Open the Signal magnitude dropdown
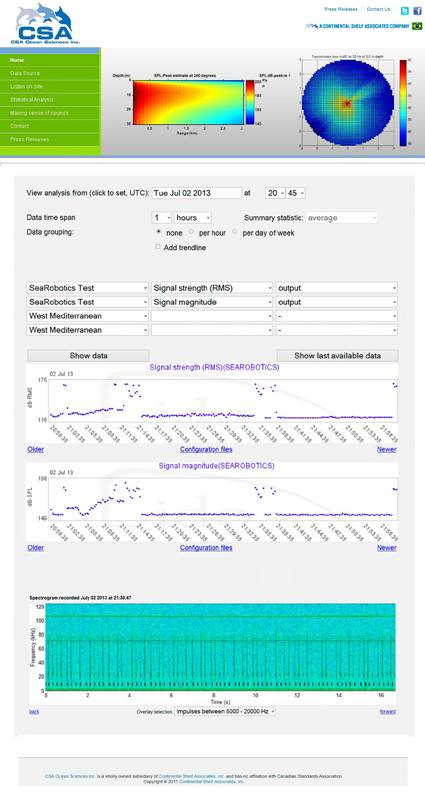 (212, 302)
